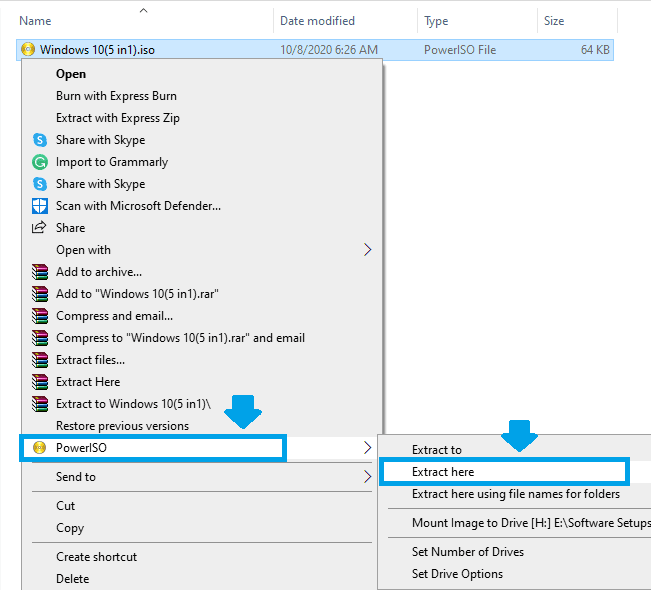The image size is (651, 590).
Task: Click the Windows 10(5 in1).iso disc icon
Action: 28,49
